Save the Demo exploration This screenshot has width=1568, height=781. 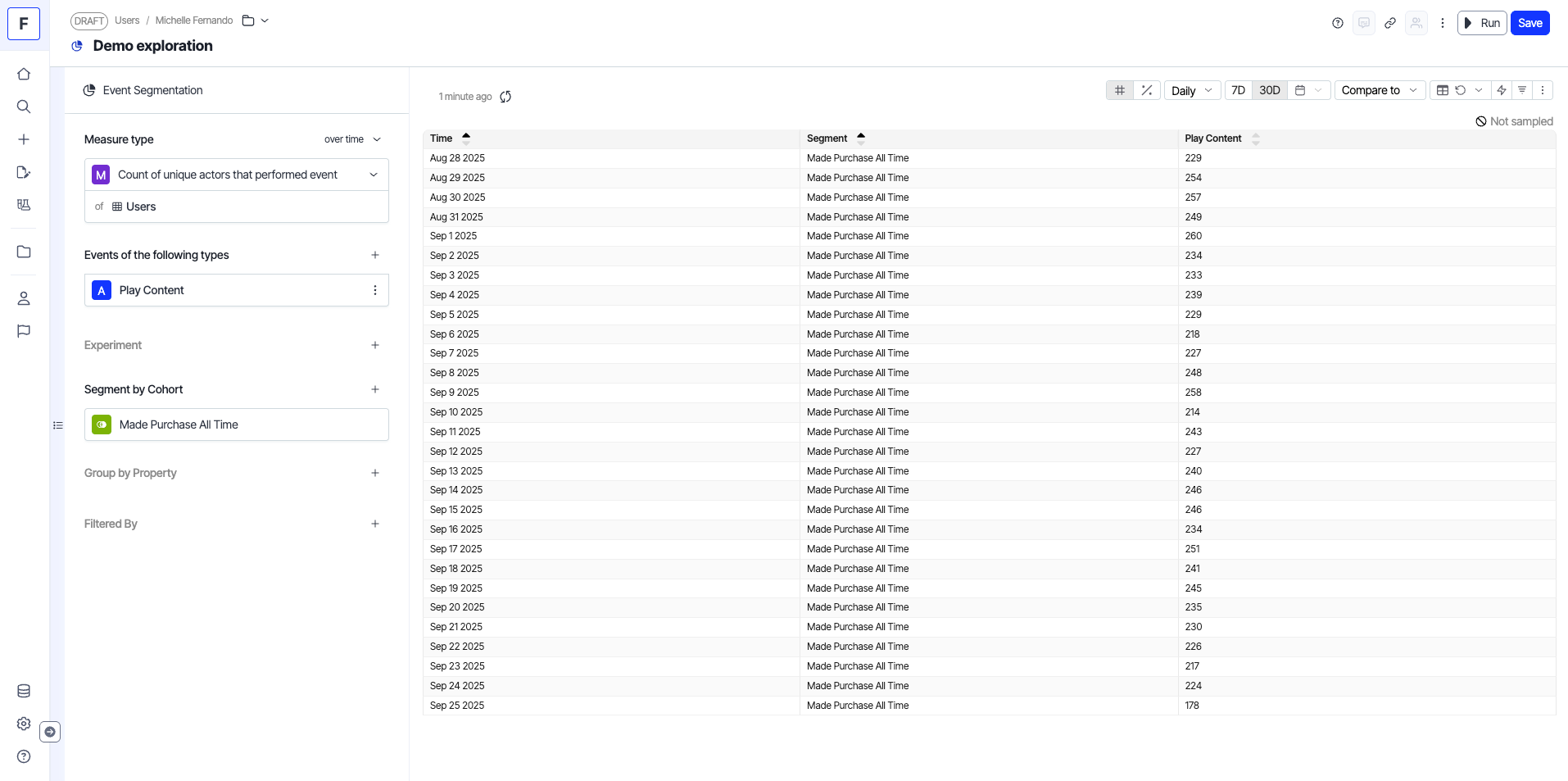pyautogui.click(x=1529, y=23)
